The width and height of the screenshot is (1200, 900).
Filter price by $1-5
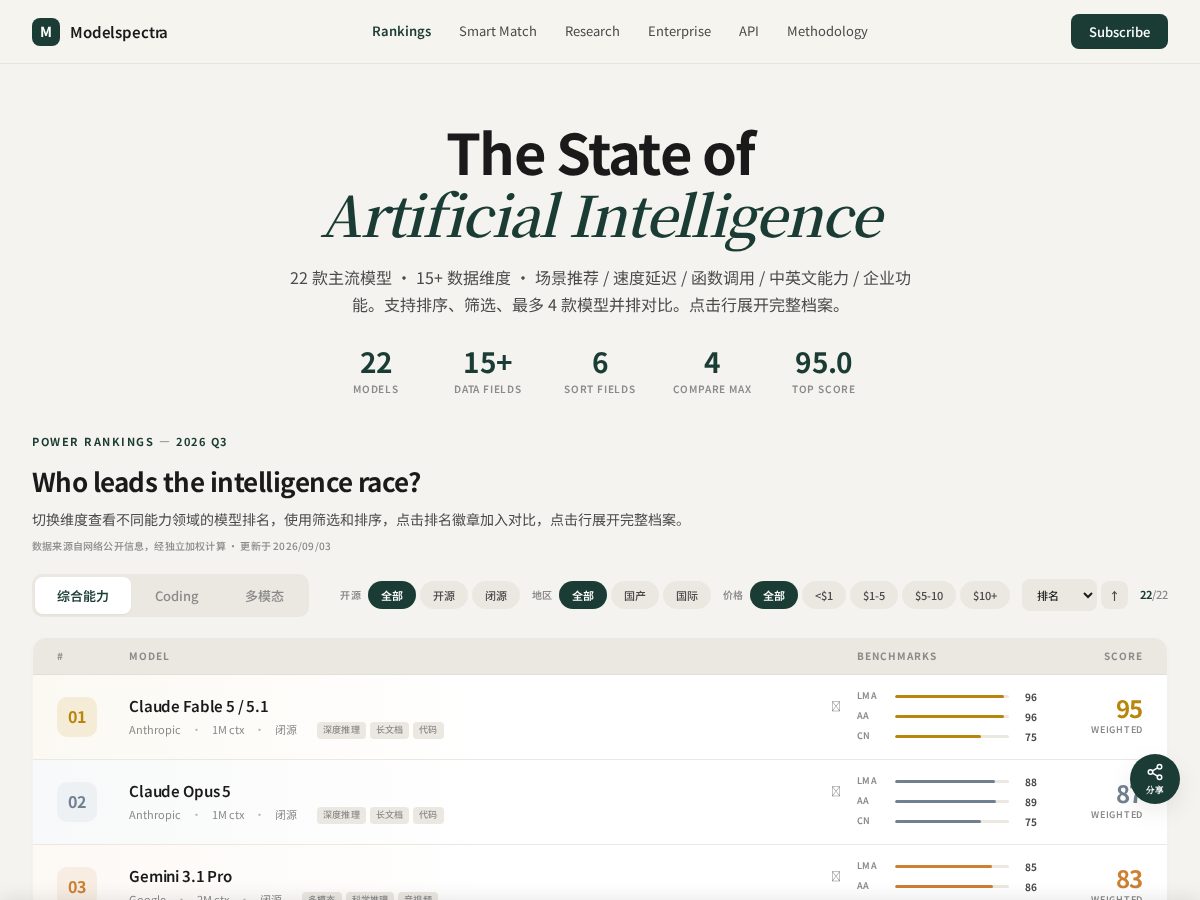tap(874, 595)
